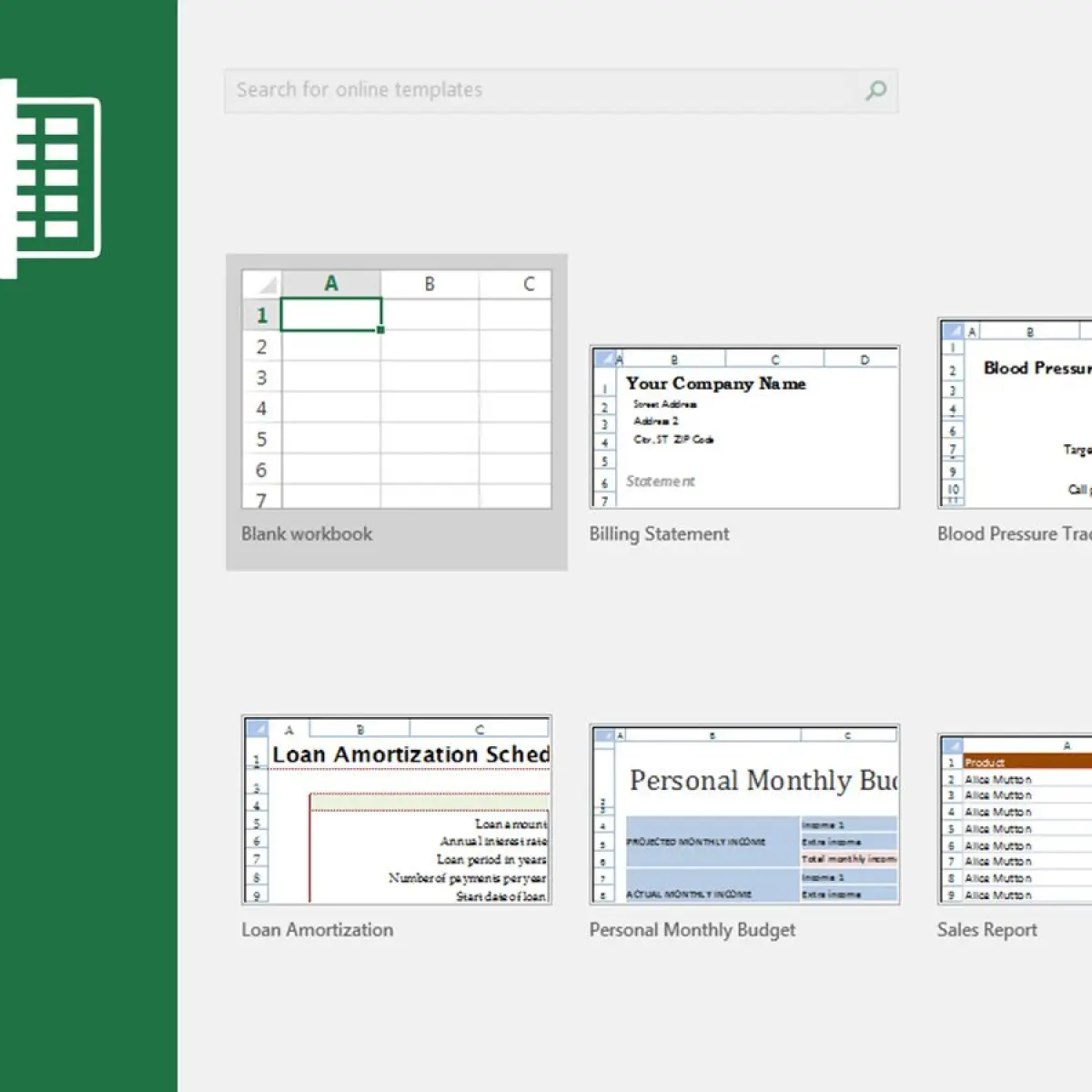Click the Excel spreadsheet logo icon
The width and height of the screenshot is (1092, 1092).
(x=50, y=178)
